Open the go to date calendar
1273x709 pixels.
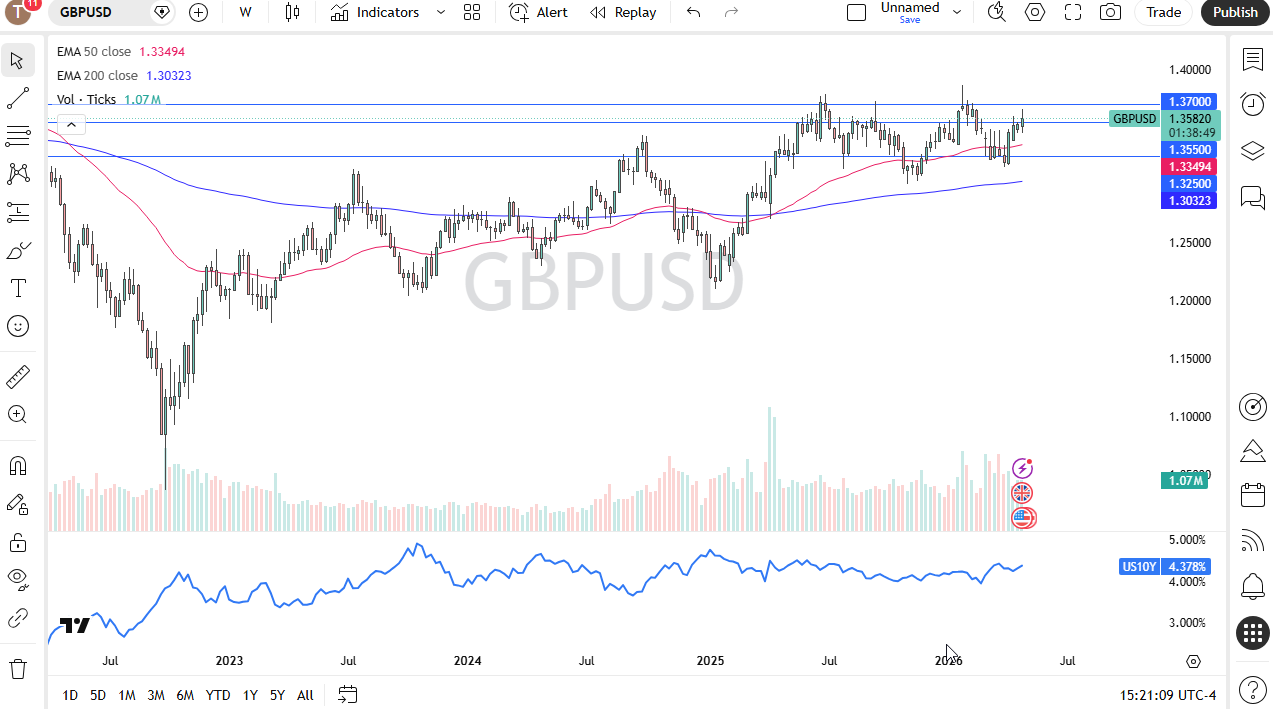[x=347, y=694]
